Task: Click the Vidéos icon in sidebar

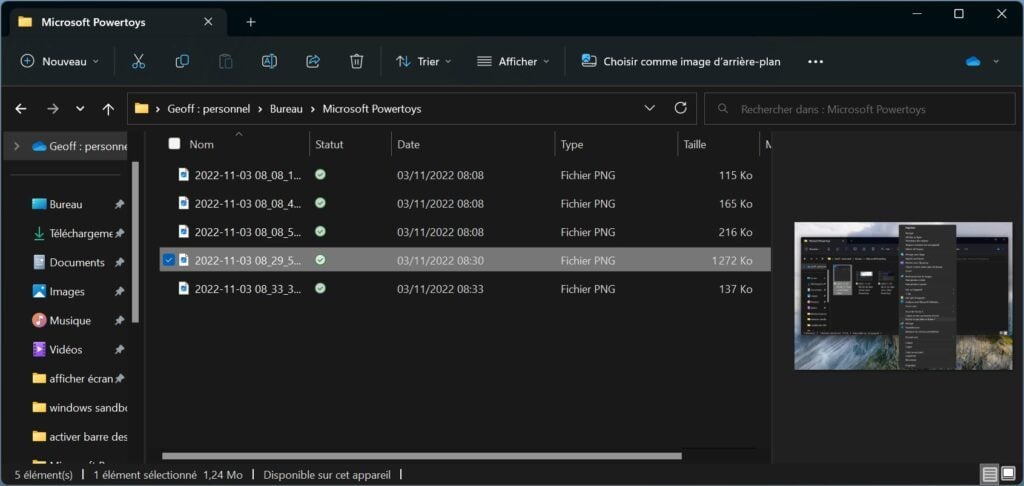Action: coord(39,349)
